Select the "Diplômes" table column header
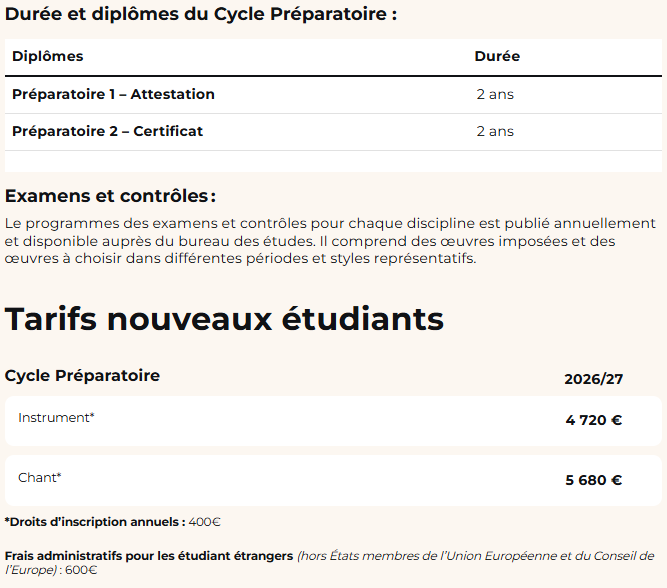The width and height of the screenshot is (667, 588). (48, 56)
